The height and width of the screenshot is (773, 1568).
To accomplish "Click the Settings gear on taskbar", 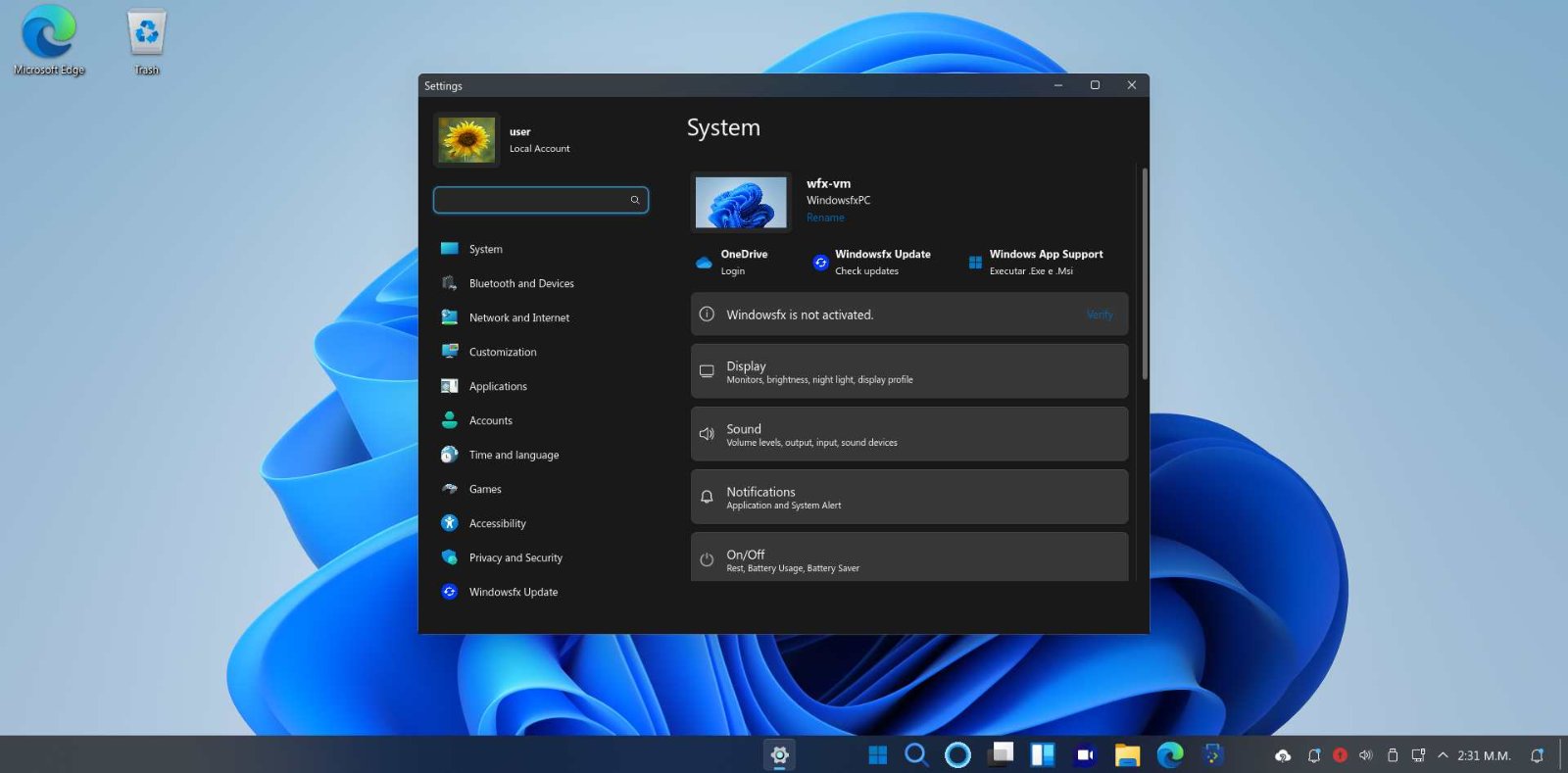I will [x=780, y=754].
